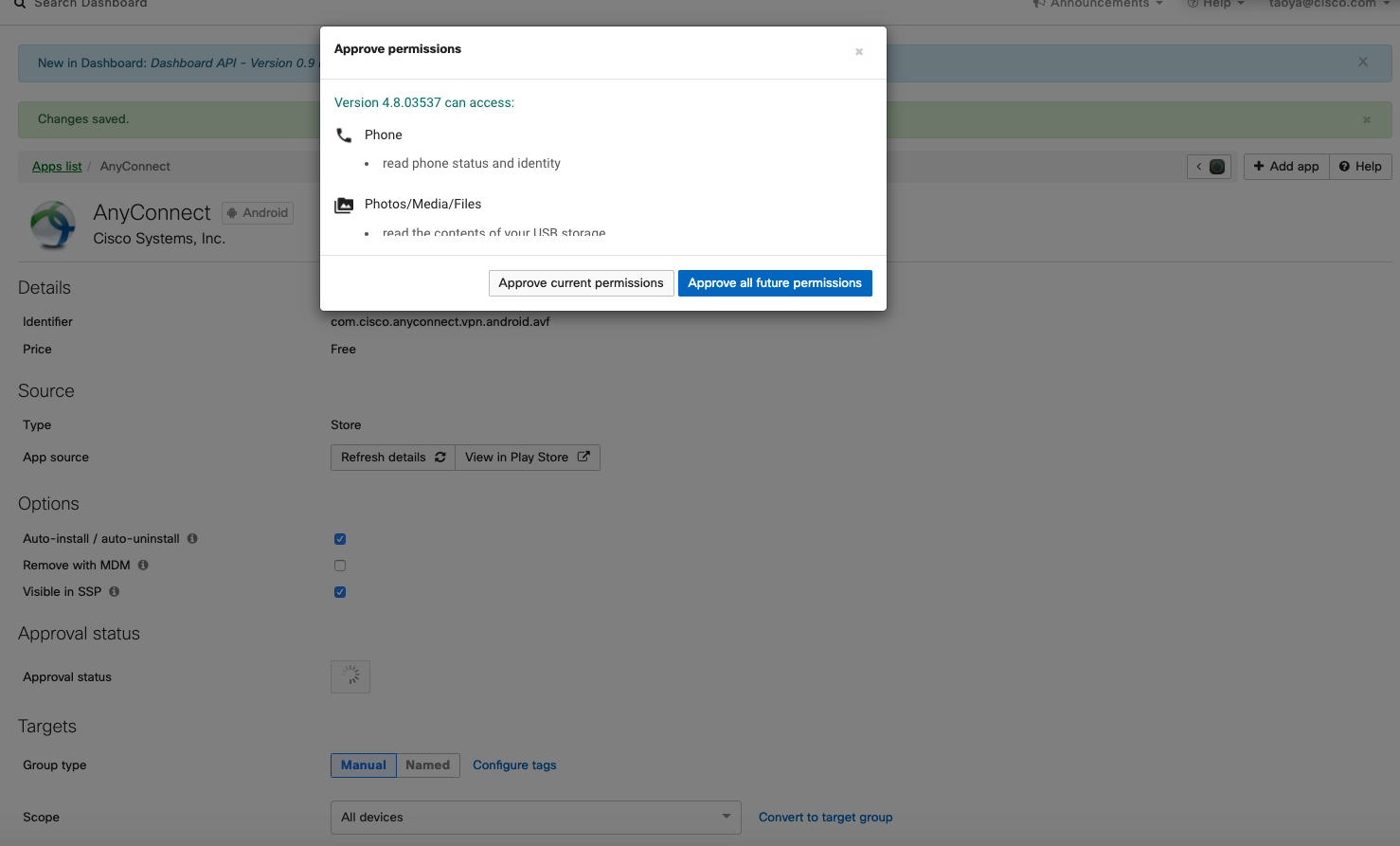Toggle the Auto-install / auto-uninstall checkbox
This screenshot has width=1400, height=846.
tap(340, 539)
